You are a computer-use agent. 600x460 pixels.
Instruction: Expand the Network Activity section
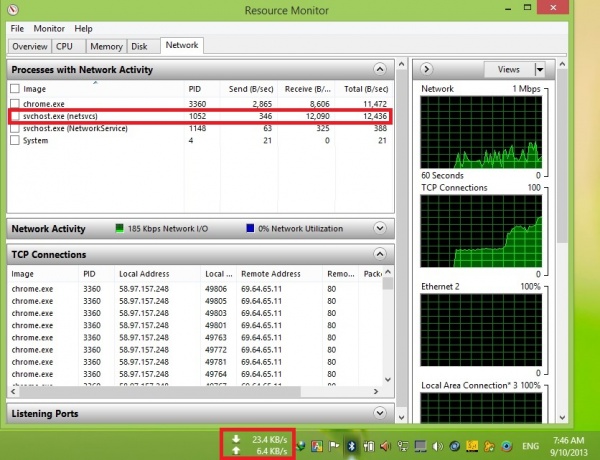[x=380, y=228]
